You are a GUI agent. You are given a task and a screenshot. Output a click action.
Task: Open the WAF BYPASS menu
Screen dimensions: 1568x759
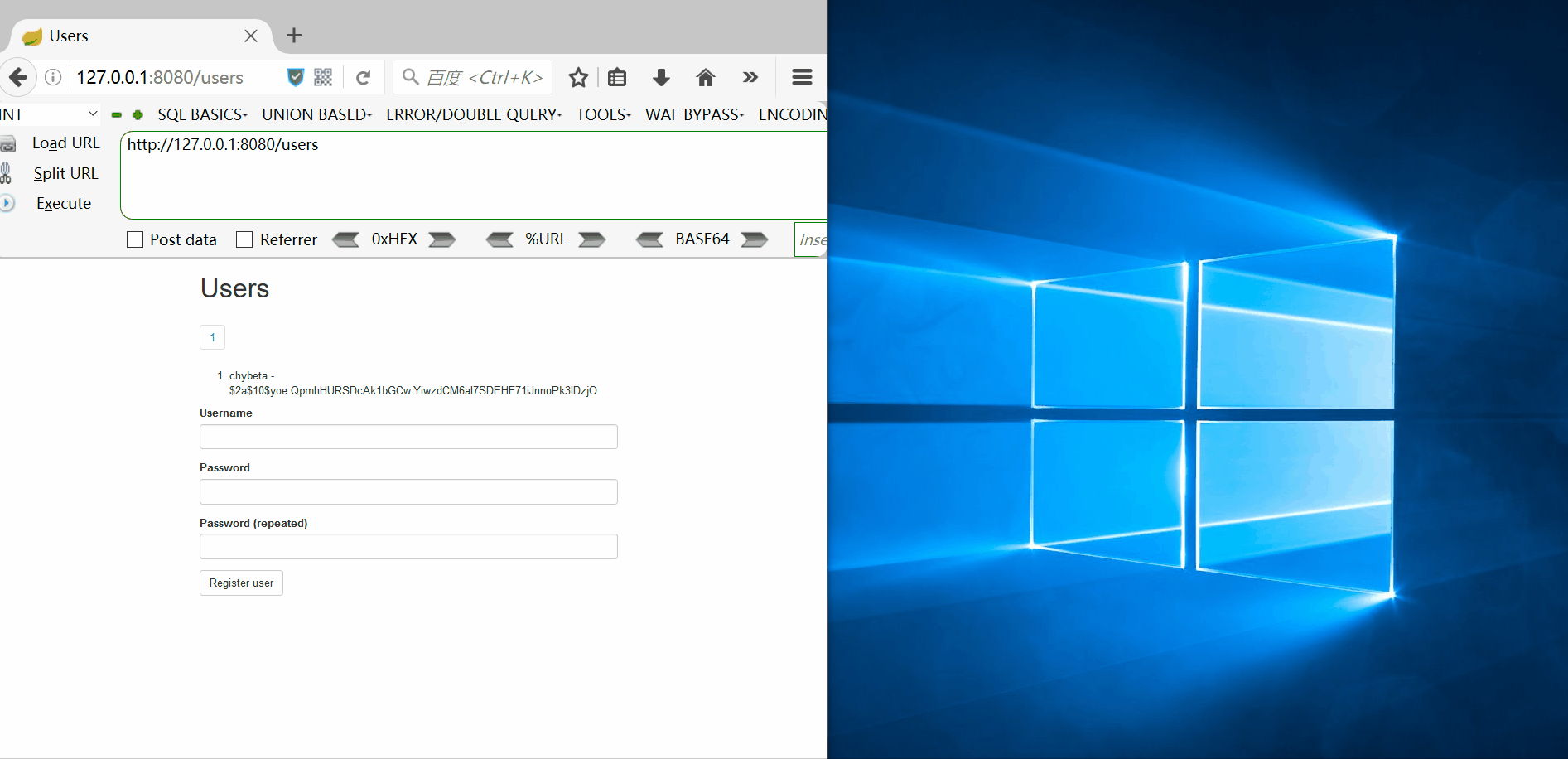click(x=693, y=114)
